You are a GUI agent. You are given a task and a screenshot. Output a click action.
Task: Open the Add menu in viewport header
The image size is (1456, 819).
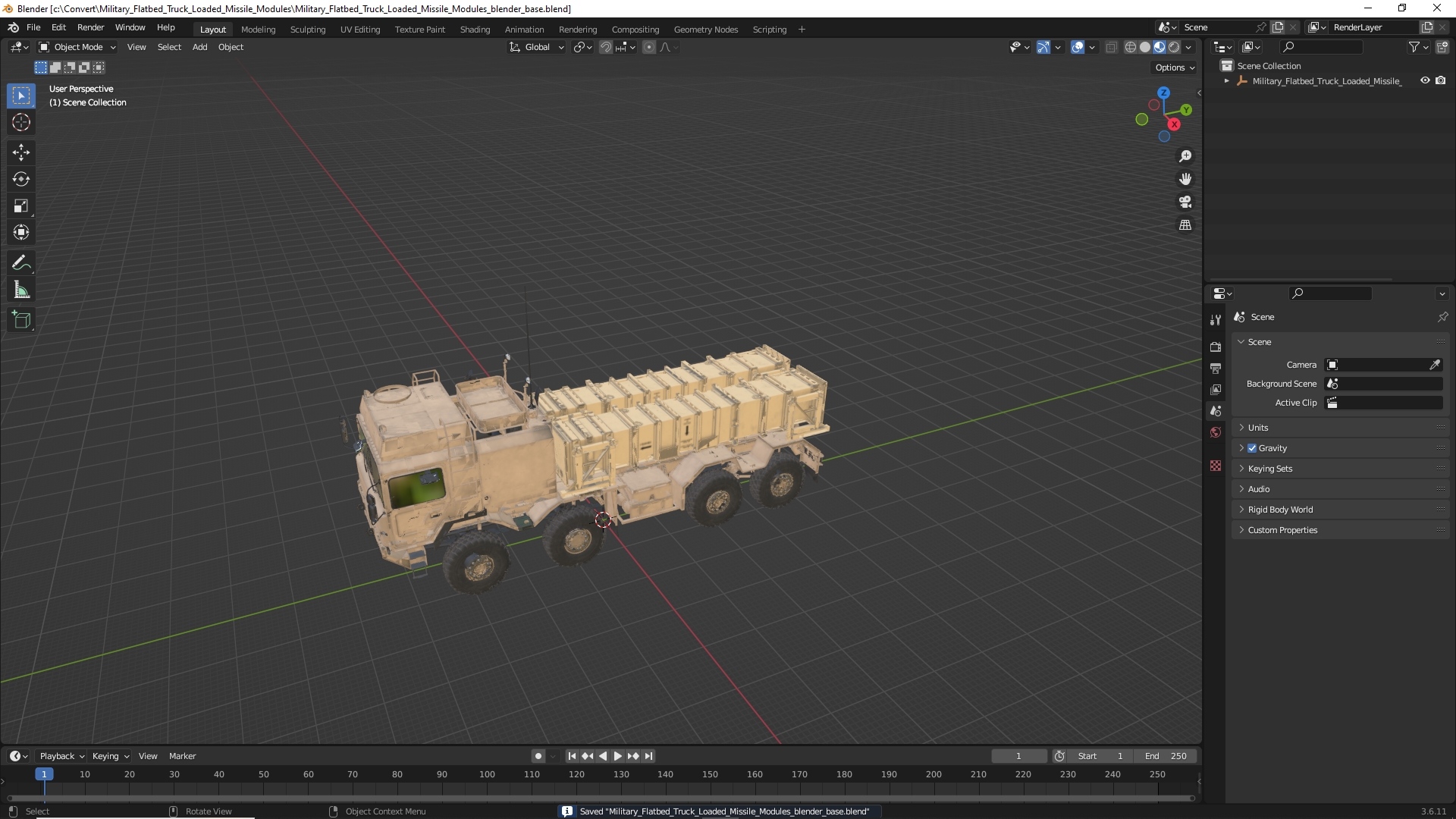[199, 47]
